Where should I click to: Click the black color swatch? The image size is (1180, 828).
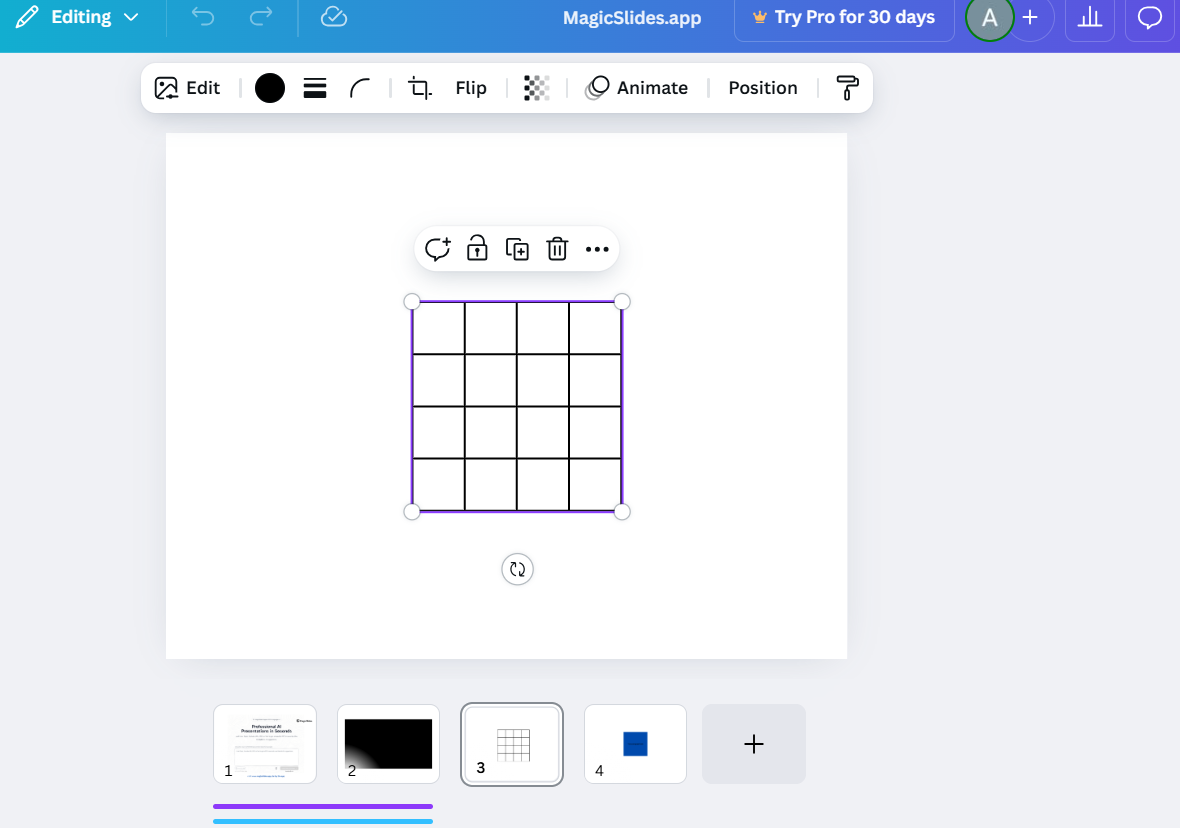click(x=270, y=88)
